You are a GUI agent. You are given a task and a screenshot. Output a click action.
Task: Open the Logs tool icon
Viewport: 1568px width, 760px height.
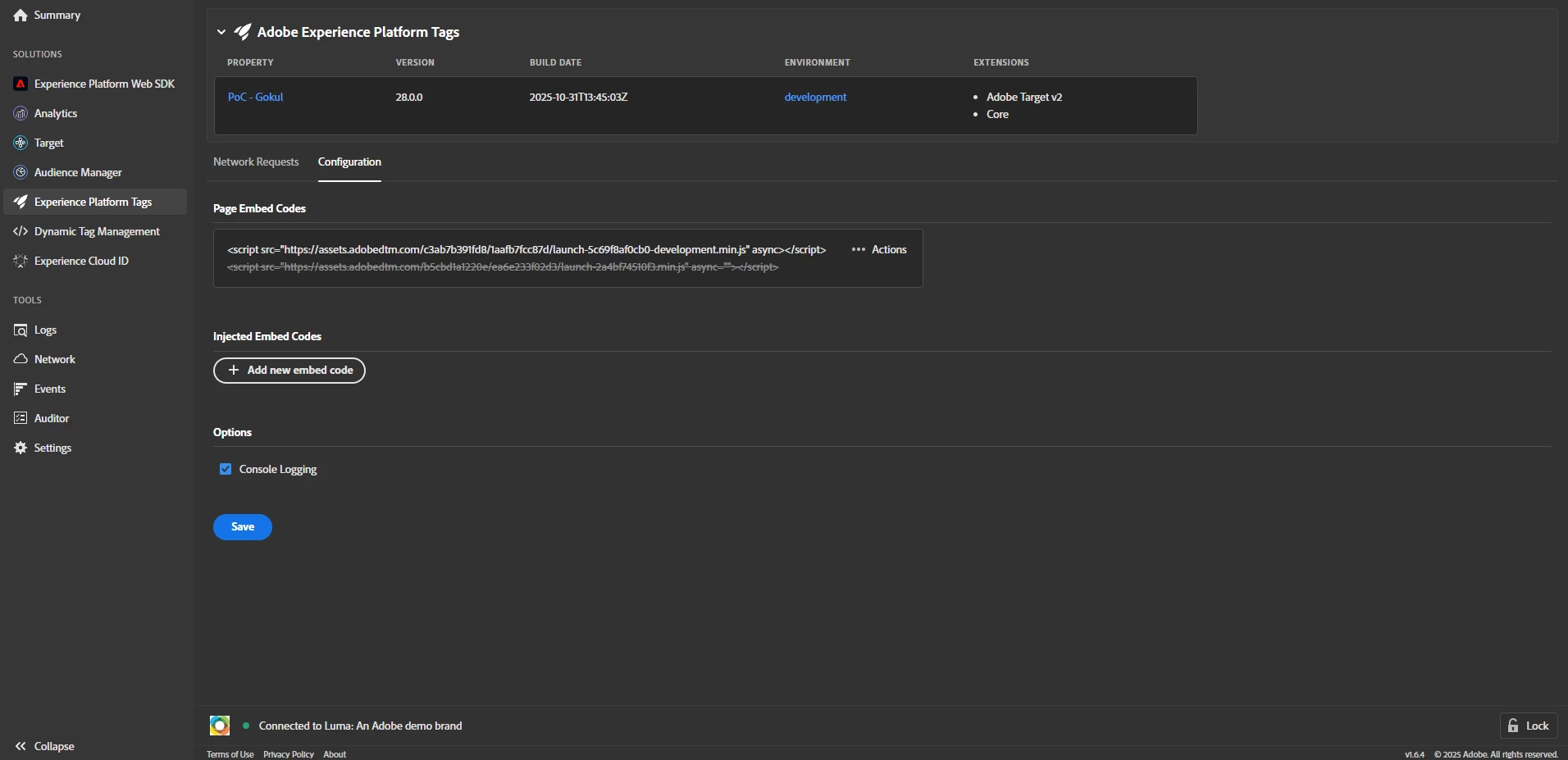coord(21,330)
